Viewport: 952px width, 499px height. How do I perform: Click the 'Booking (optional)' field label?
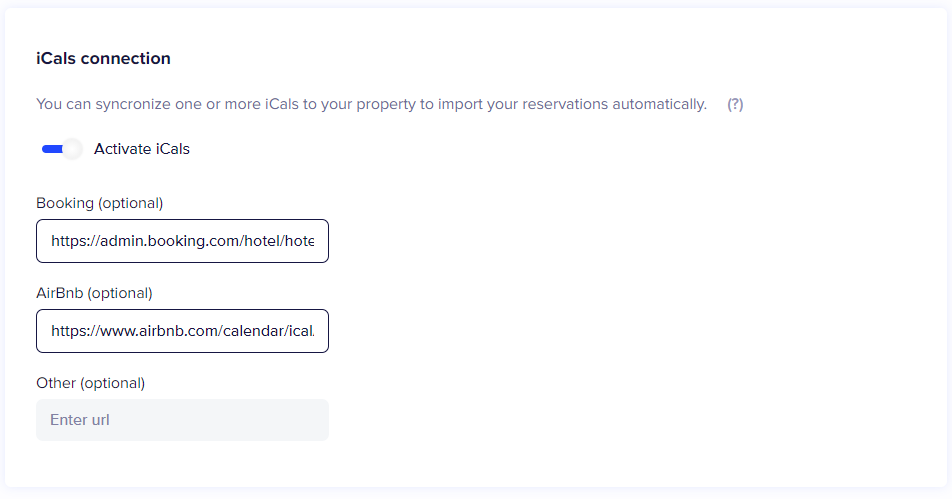pyautogui.click(x=100, y=203)
